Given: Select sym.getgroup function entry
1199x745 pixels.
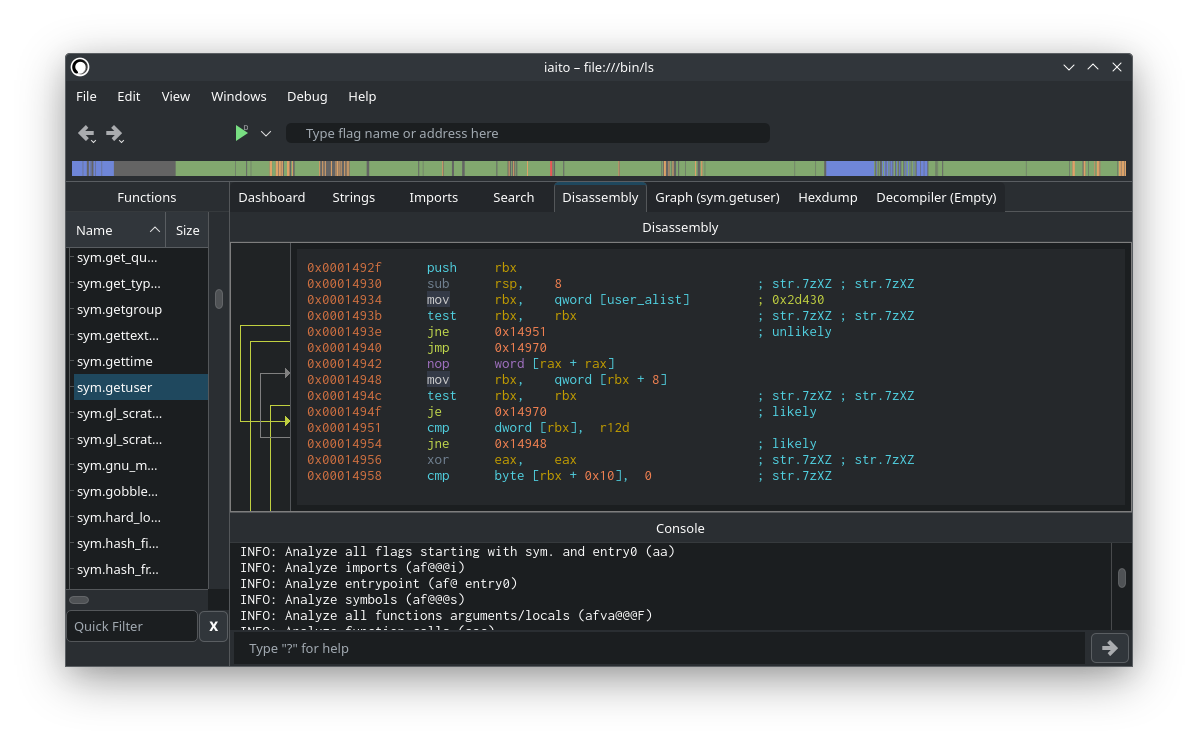Looking at the screenshot, I should coord(119,309).
